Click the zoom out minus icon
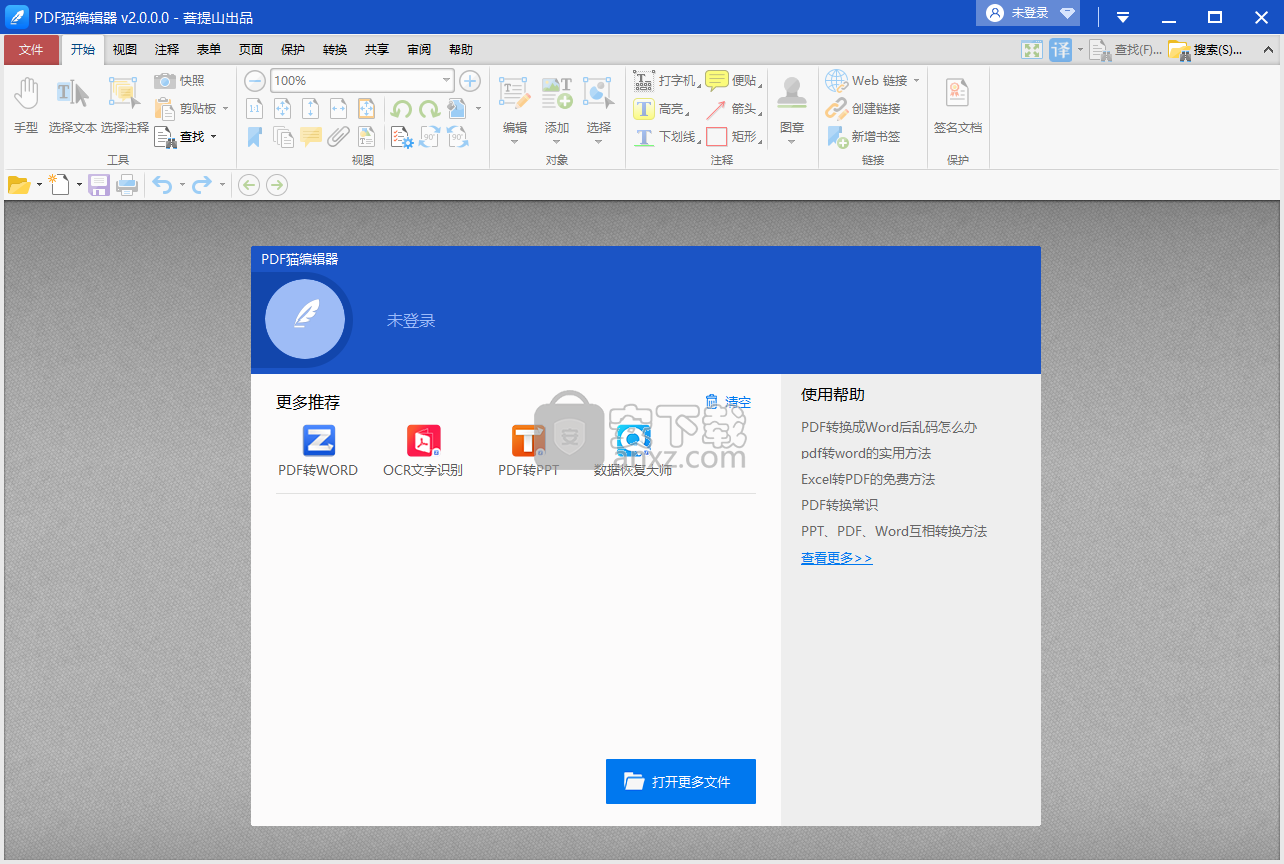 pos(255,81)
